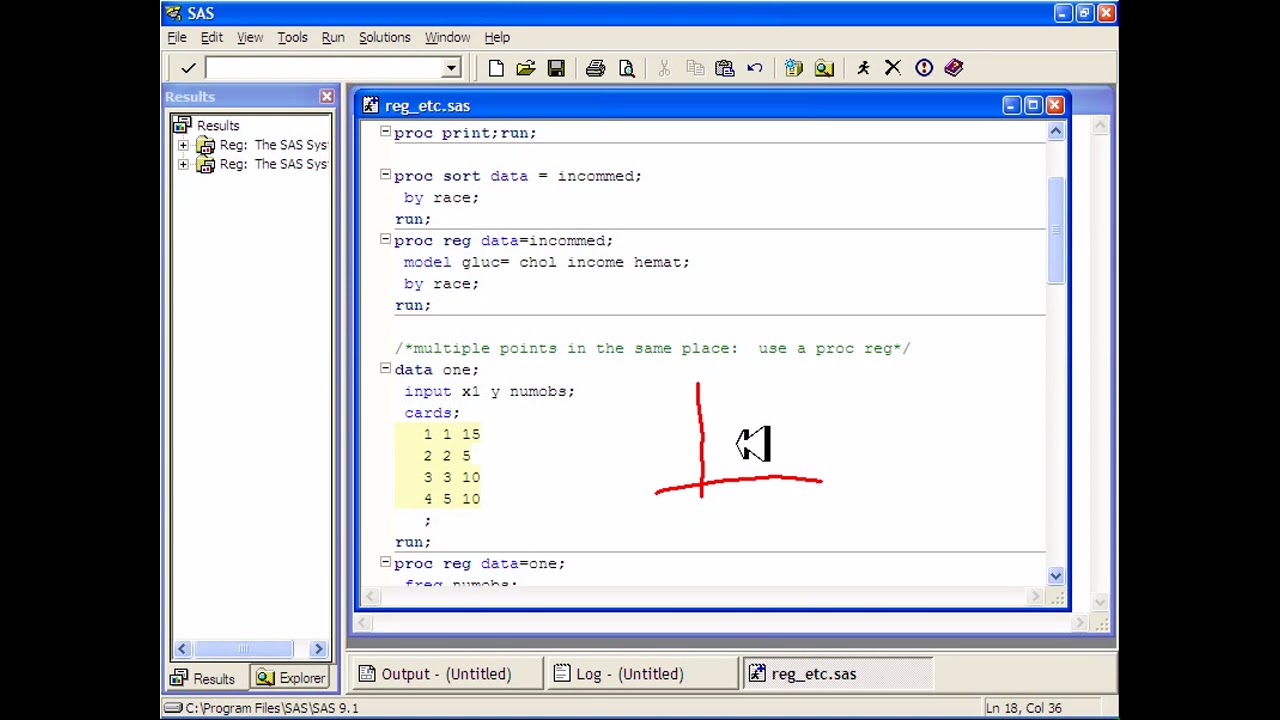Save the program with diskette icon
This screenshot has width=1280, height=720.
(556, 68)
